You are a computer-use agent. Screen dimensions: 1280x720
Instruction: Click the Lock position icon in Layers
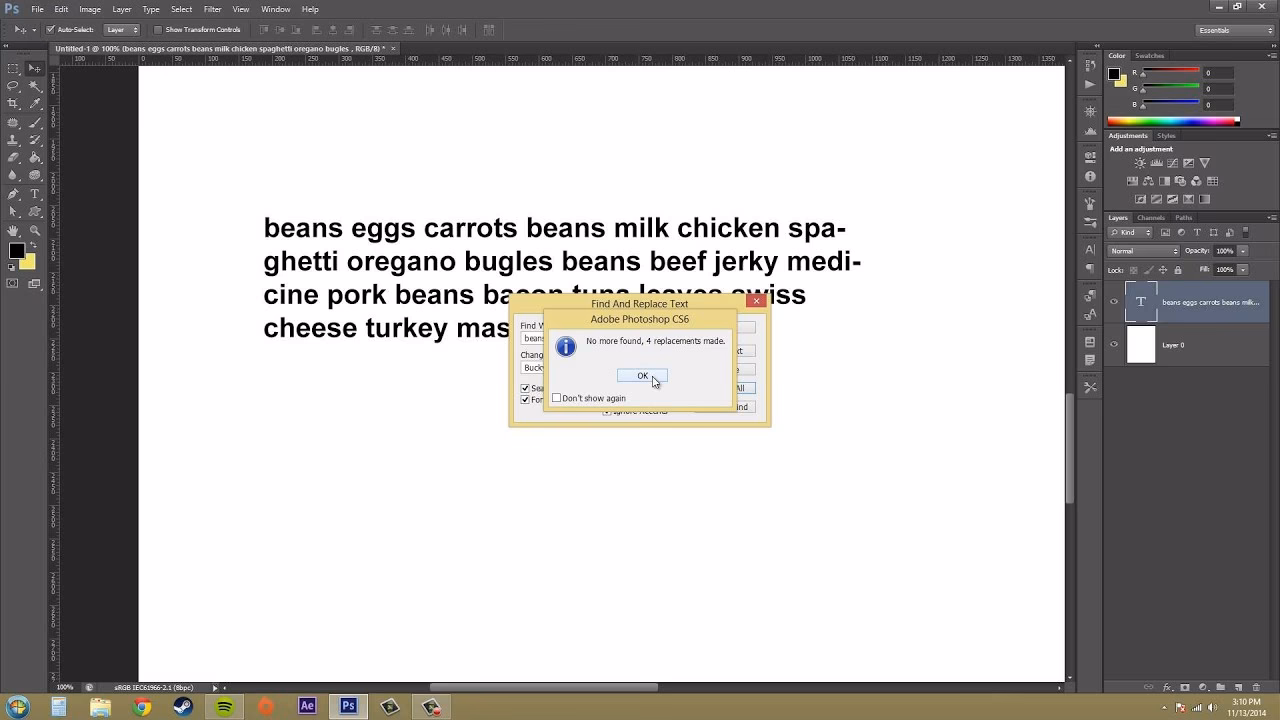1164,270
